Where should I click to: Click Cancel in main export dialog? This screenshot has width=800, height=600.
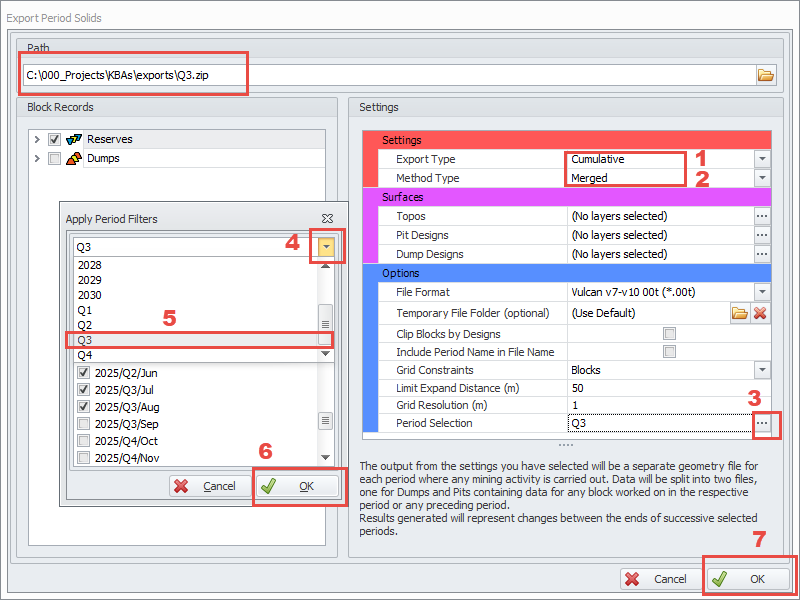(x=658, y=579)
